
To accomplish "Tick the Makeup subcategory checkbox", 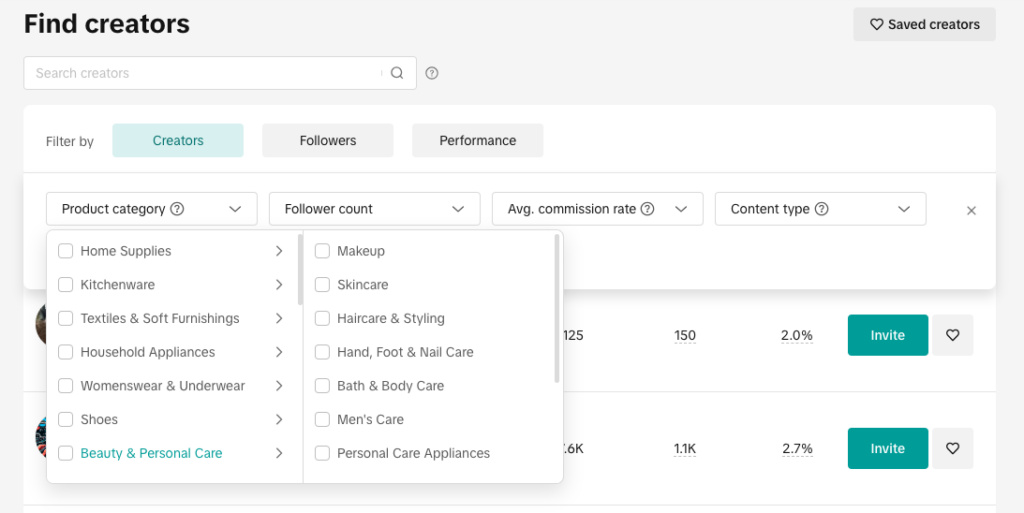I will [x=322, y=251].
